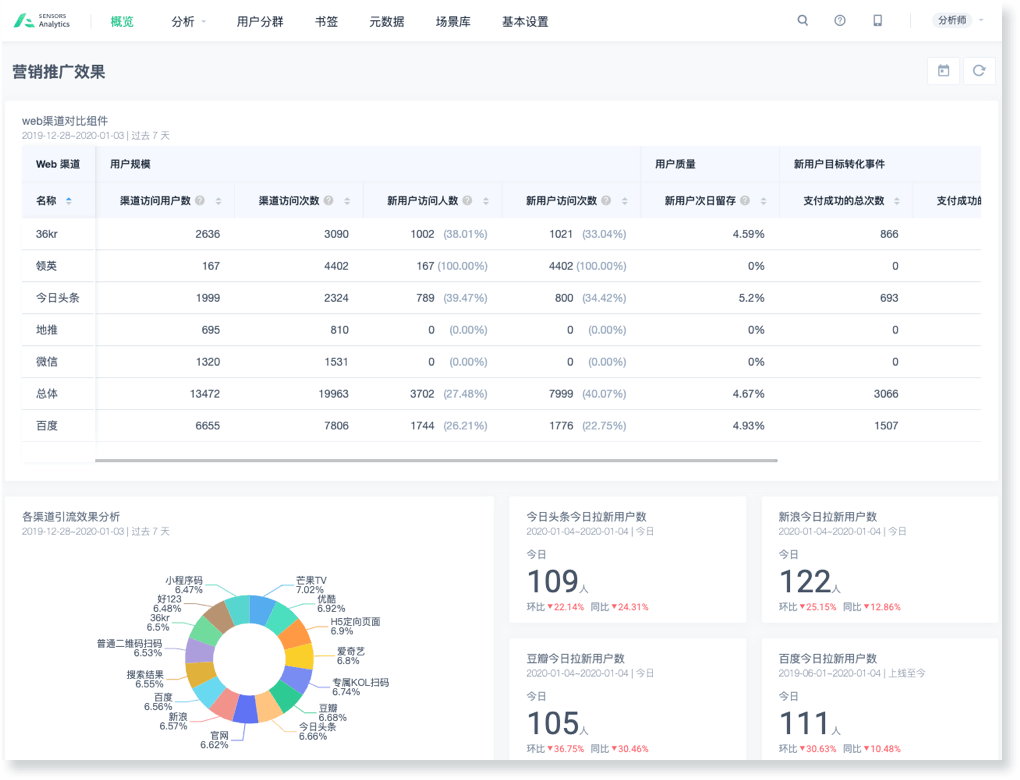Open the search magnifier icon

(x=802, y=21)
